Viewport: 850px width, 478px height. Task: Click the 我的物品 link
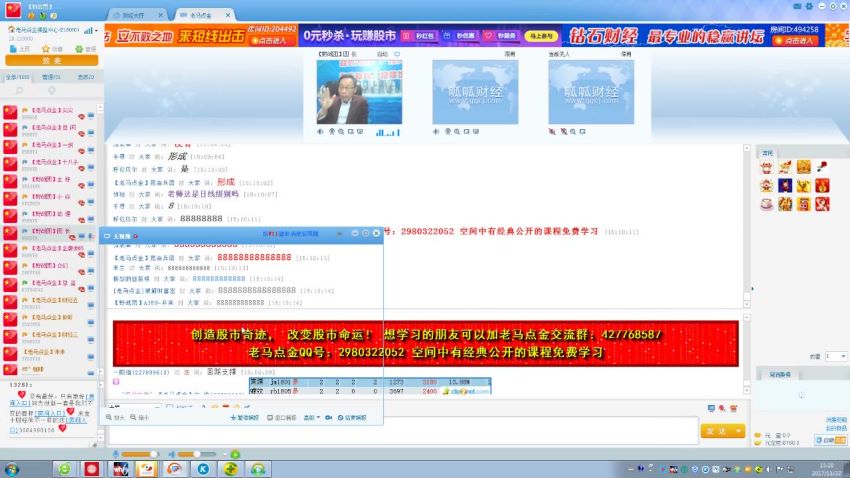(836, 428)
